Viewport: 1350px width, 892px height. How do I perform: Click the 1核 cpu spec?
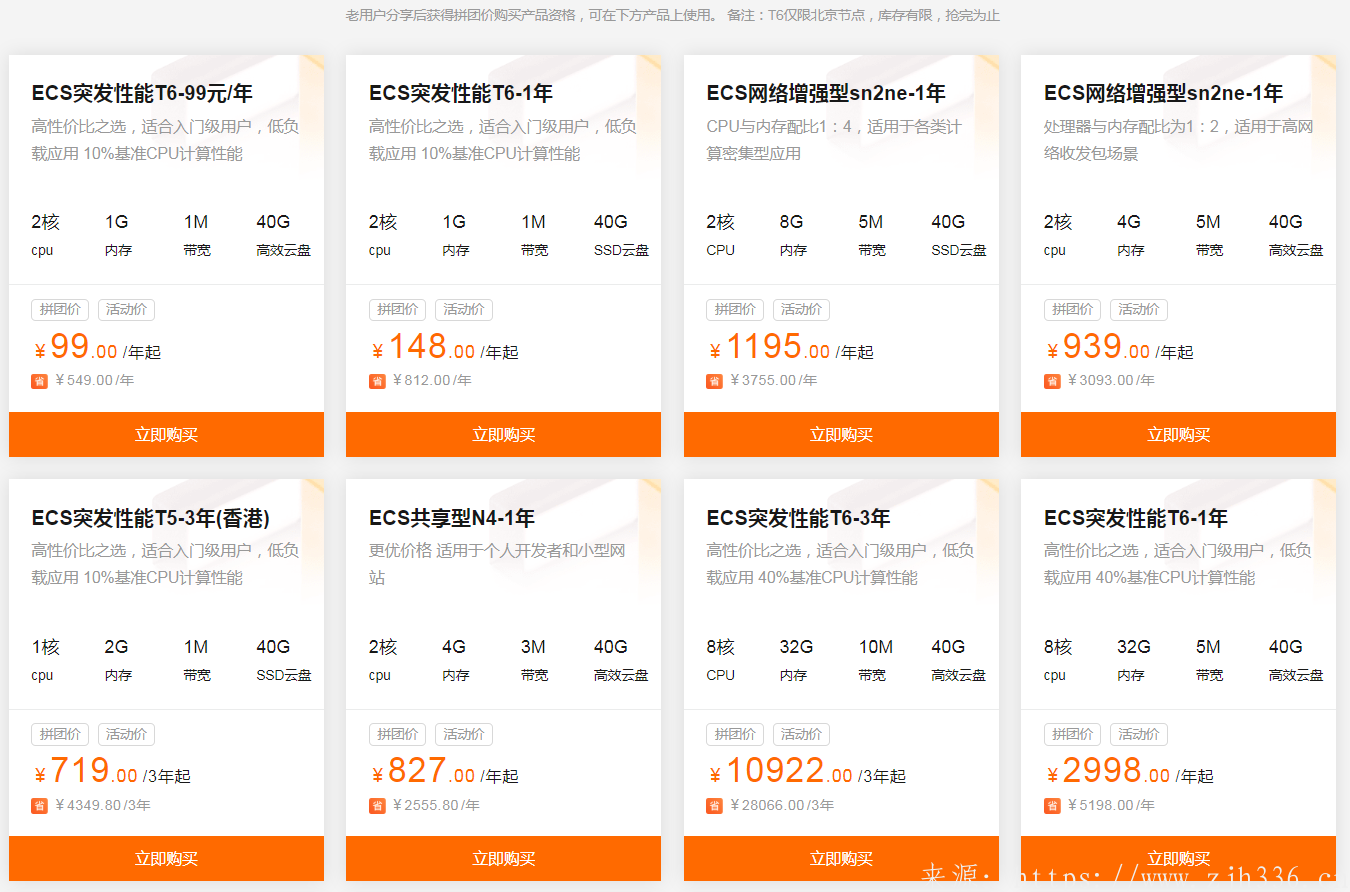pos(45,660)
